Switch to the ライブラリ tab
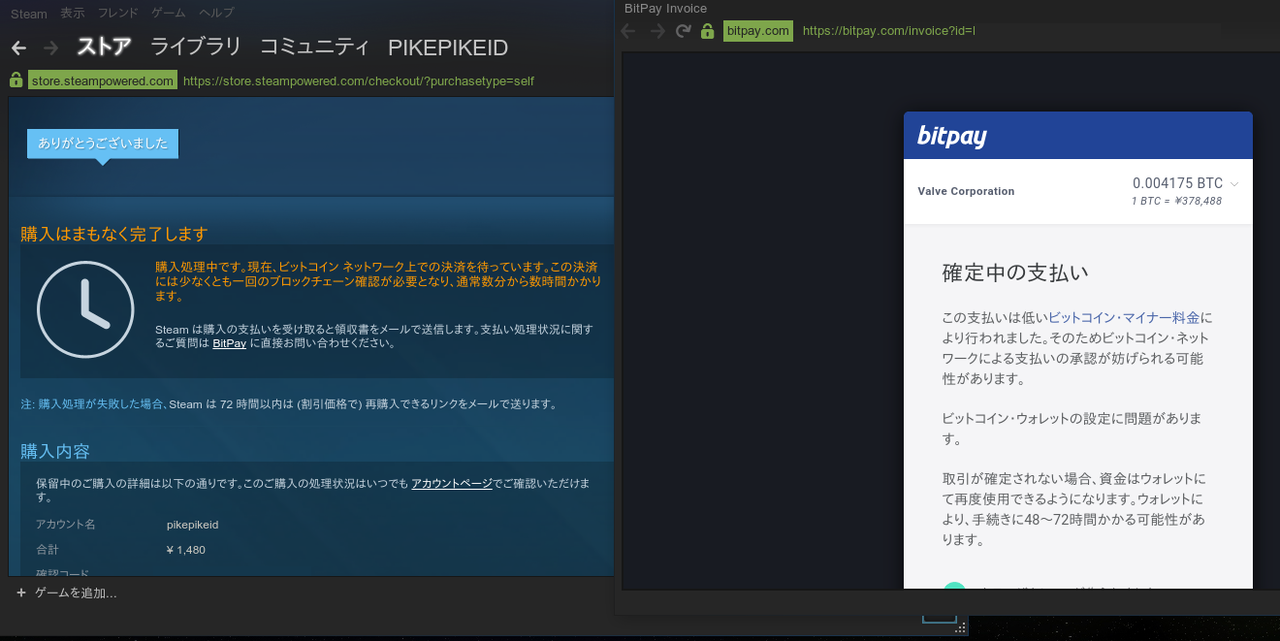1280x641 pixels. [x=196, y=47]
